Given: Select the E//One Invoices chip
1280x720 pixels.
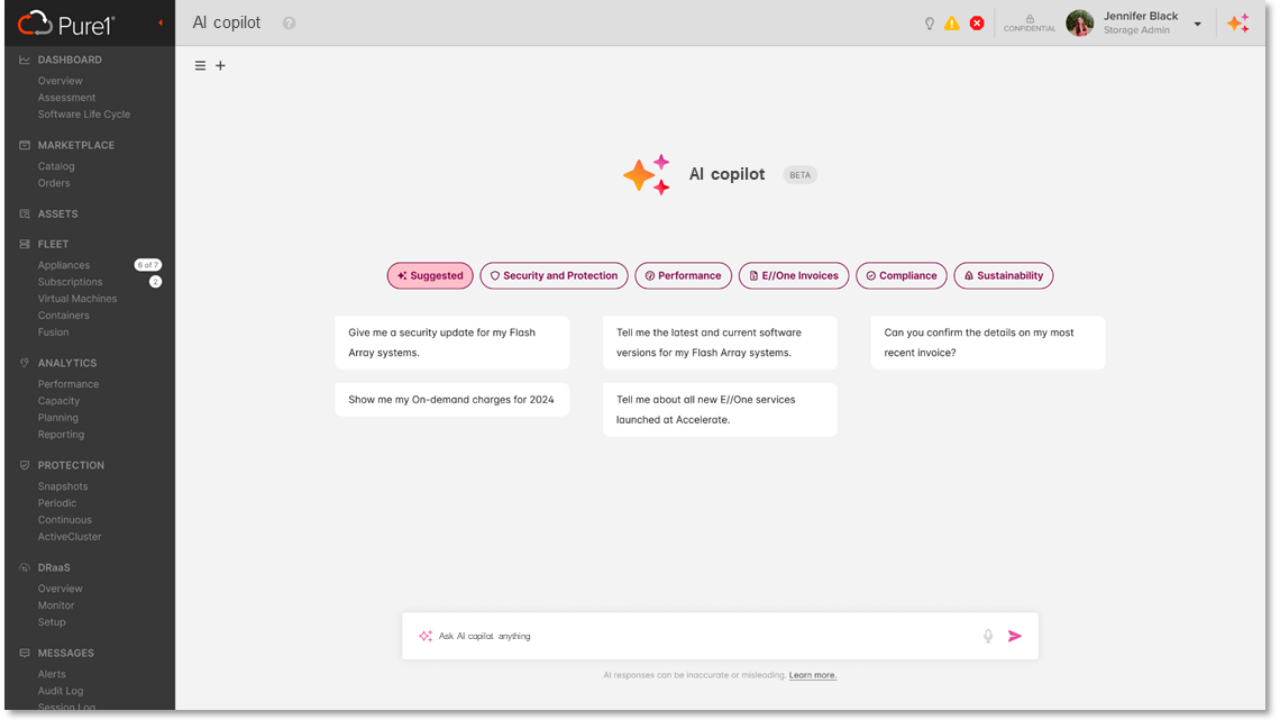Looking at the screenshot, I should coord(794,276).
